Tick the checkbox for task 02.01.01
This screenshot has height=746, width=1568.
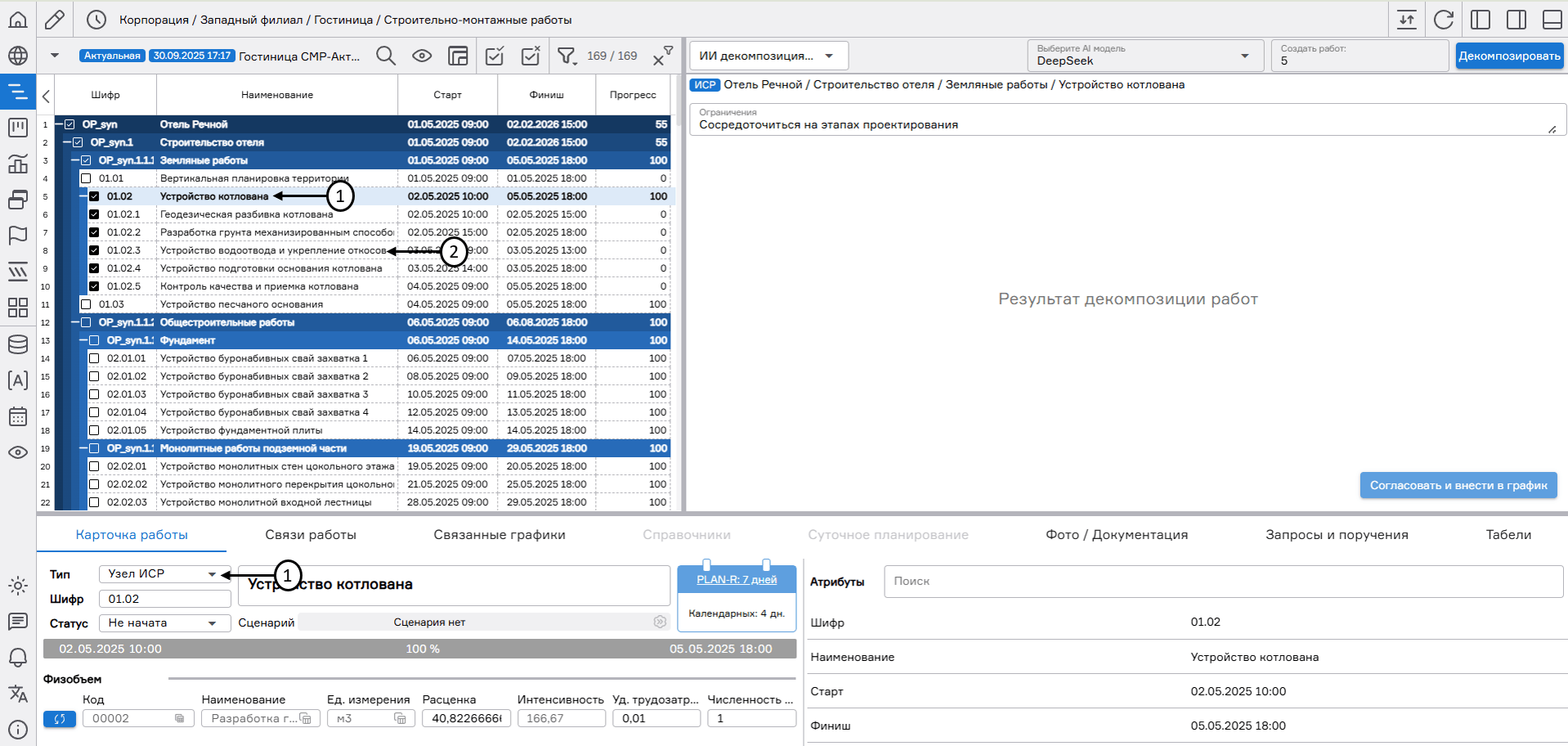[x=94, y=358]
